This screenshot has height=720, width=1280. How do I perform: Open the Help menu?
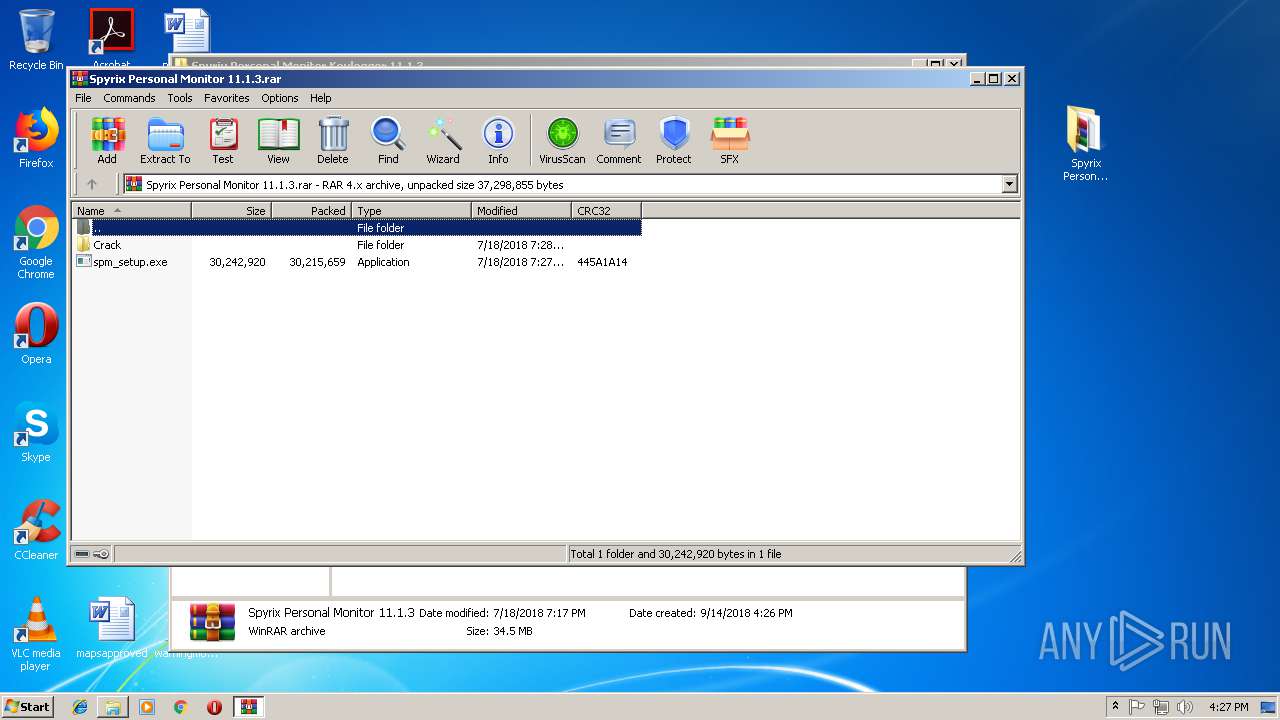click(320, 98)
